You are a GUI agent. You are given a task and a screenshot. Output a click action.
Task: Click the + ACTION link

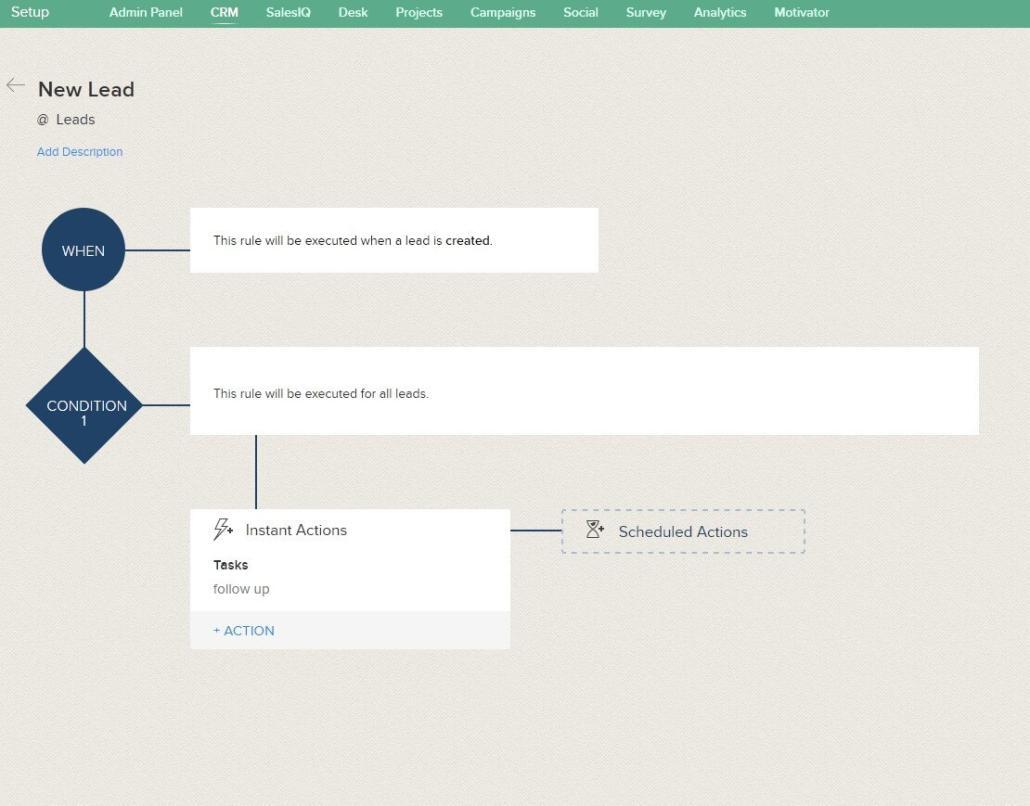[x=244, y=631]
